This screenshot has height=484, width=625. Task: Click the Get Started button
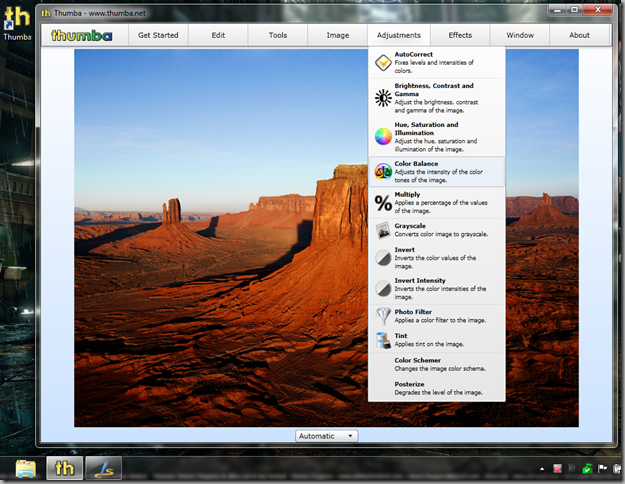point(158,35)
